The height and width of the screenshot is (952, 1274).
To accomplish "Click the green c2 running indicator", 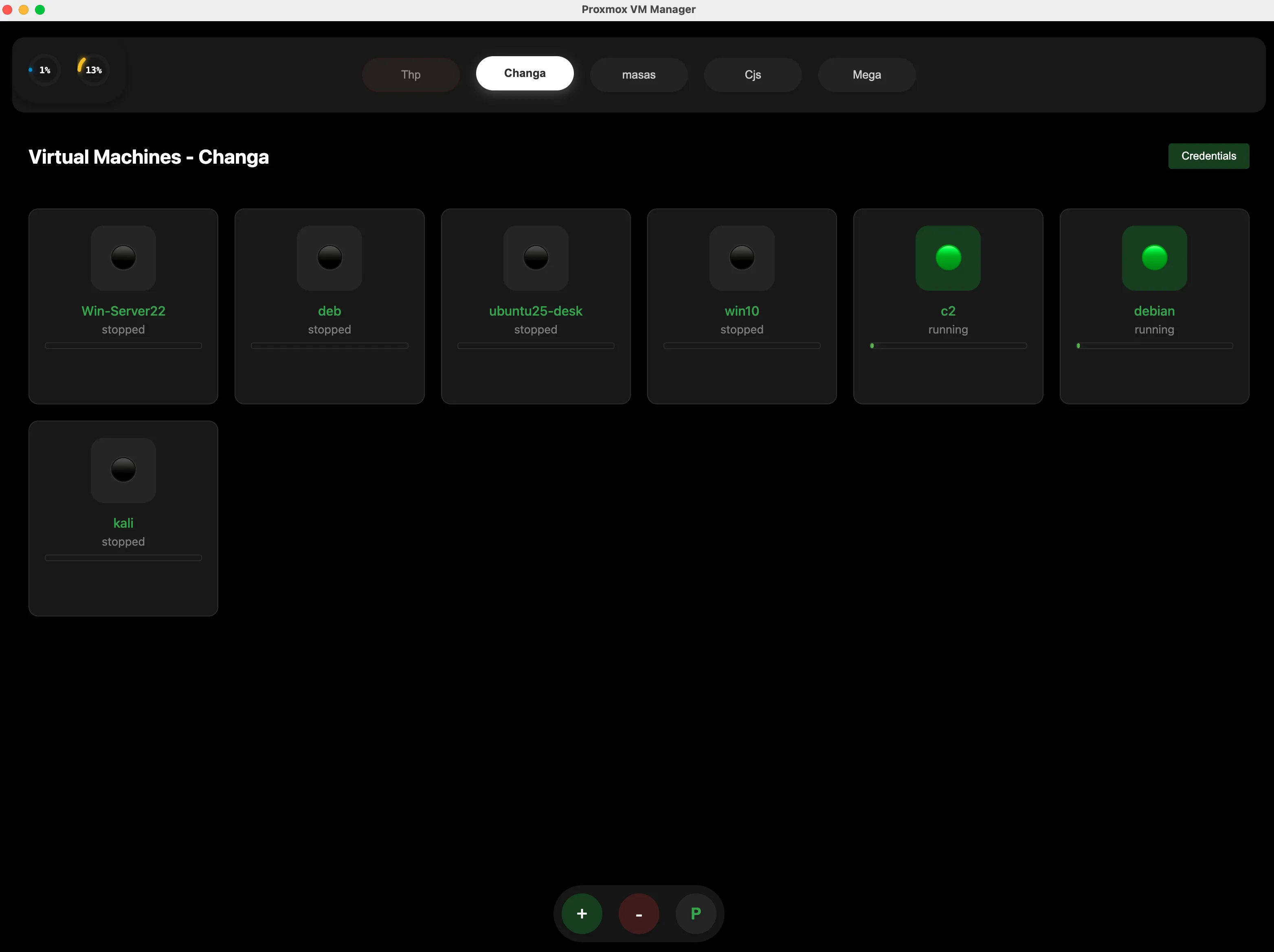I will tap(948, 257).
